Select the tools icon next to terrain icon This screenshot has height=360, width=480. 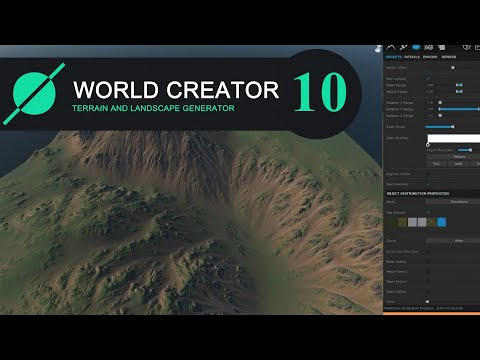[403, 48]
